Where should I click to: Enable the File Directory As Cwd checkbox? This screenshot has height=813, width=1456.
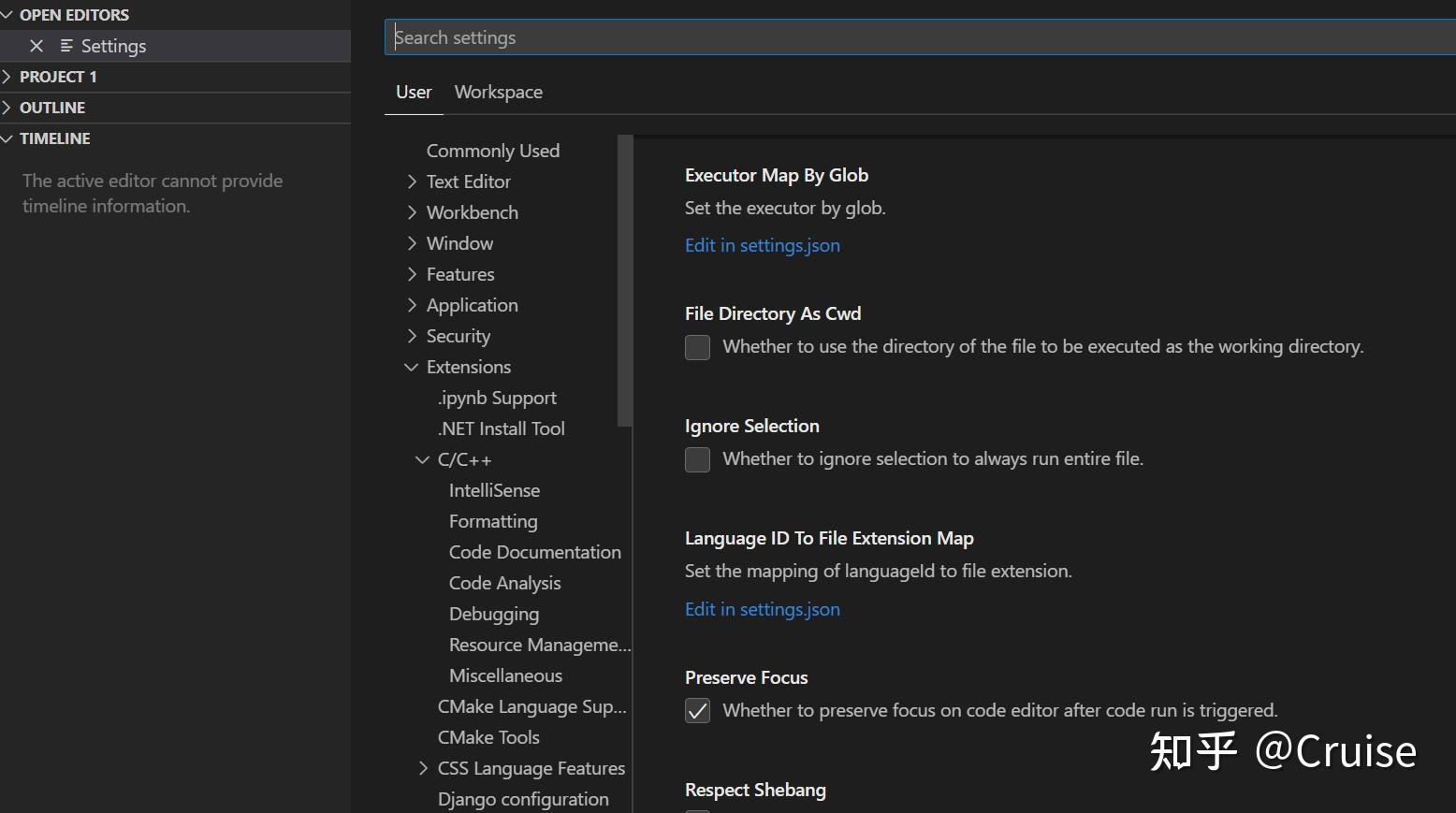pyautogui.click(x=696, y=347)
